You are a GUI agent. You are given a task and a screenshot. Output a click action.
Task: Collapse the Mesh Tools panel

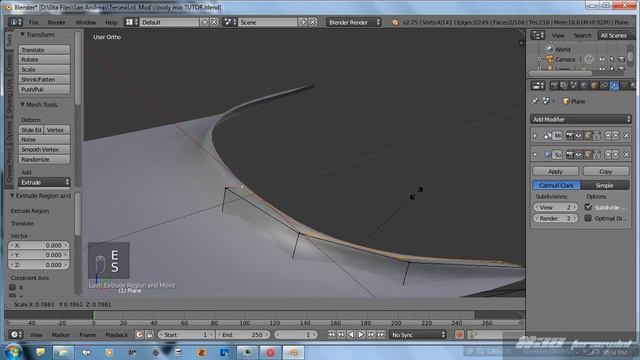[x=22, y=104]
